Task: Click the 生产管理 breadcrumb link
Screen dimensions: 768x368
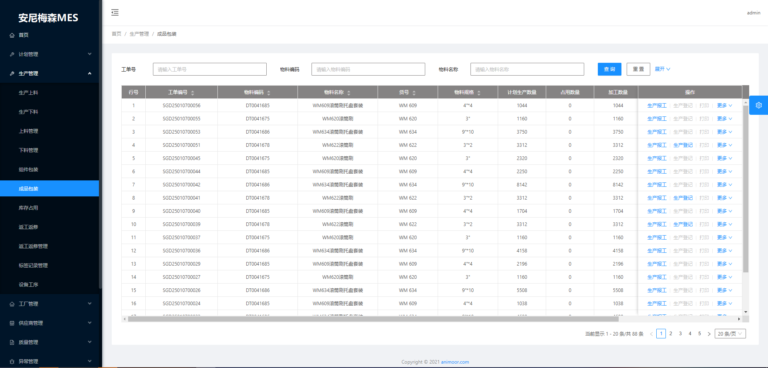Action: tap(139, 34)
